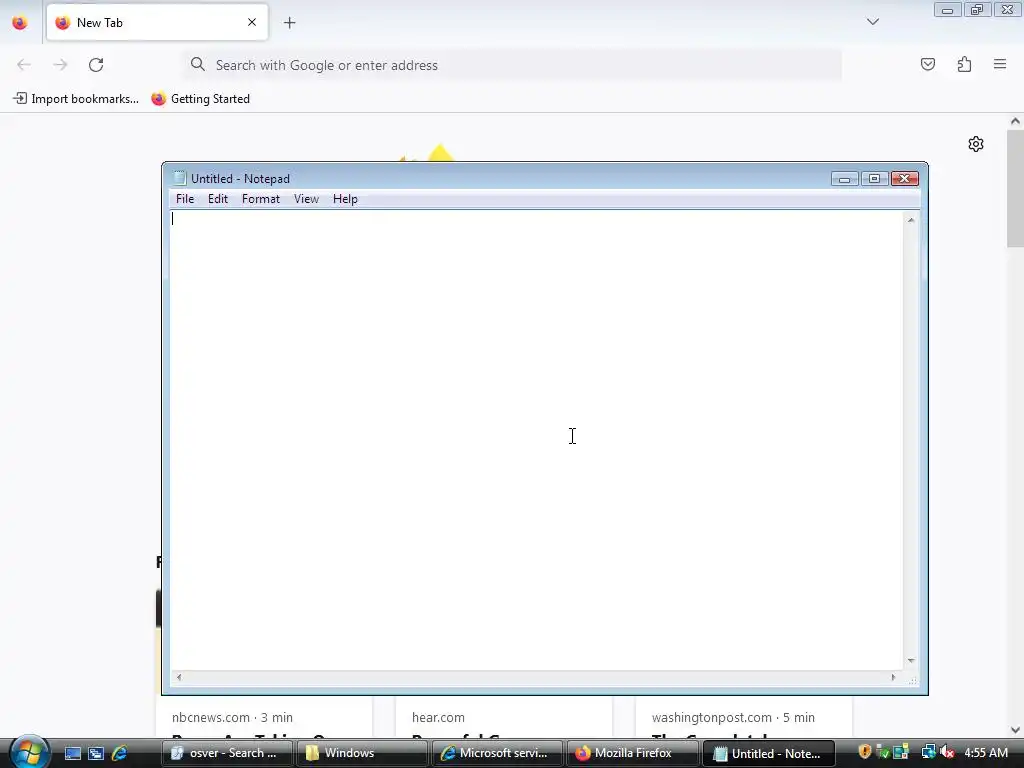Open the Save to Pocket icon in Firefox
This screenshot has width=1024, height=768.
(x=927, y=64)
